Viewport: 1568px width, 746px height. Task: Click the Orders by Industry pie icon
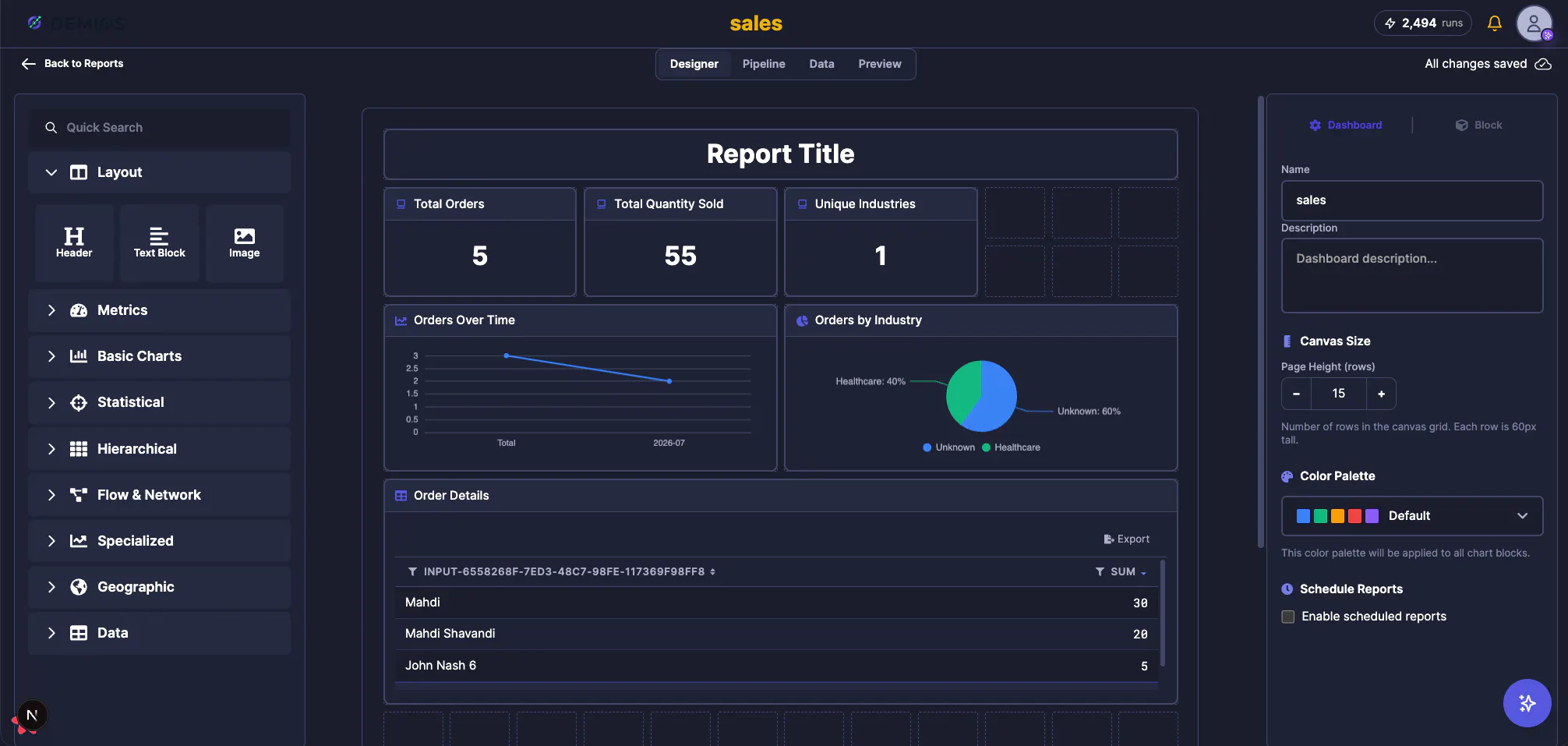point(802,320)
